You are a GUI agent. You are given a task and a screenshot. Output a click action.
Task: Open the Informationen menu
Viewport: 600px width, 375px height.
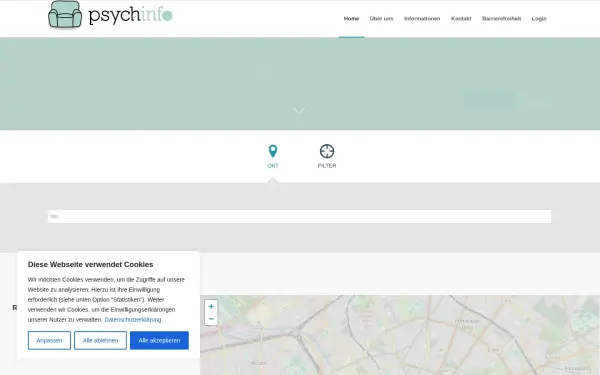tap(422, 18)
